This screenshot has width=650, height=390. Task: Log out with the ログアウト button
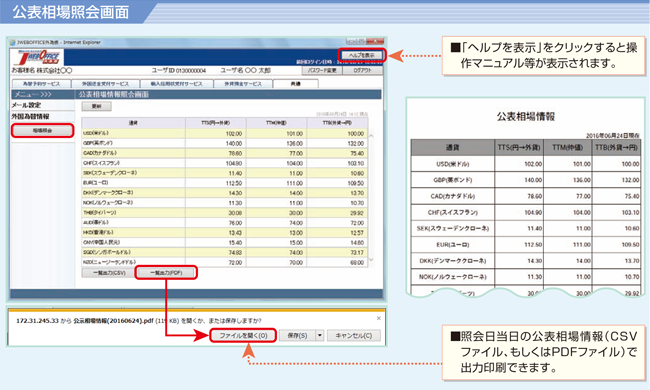[362, 70]
